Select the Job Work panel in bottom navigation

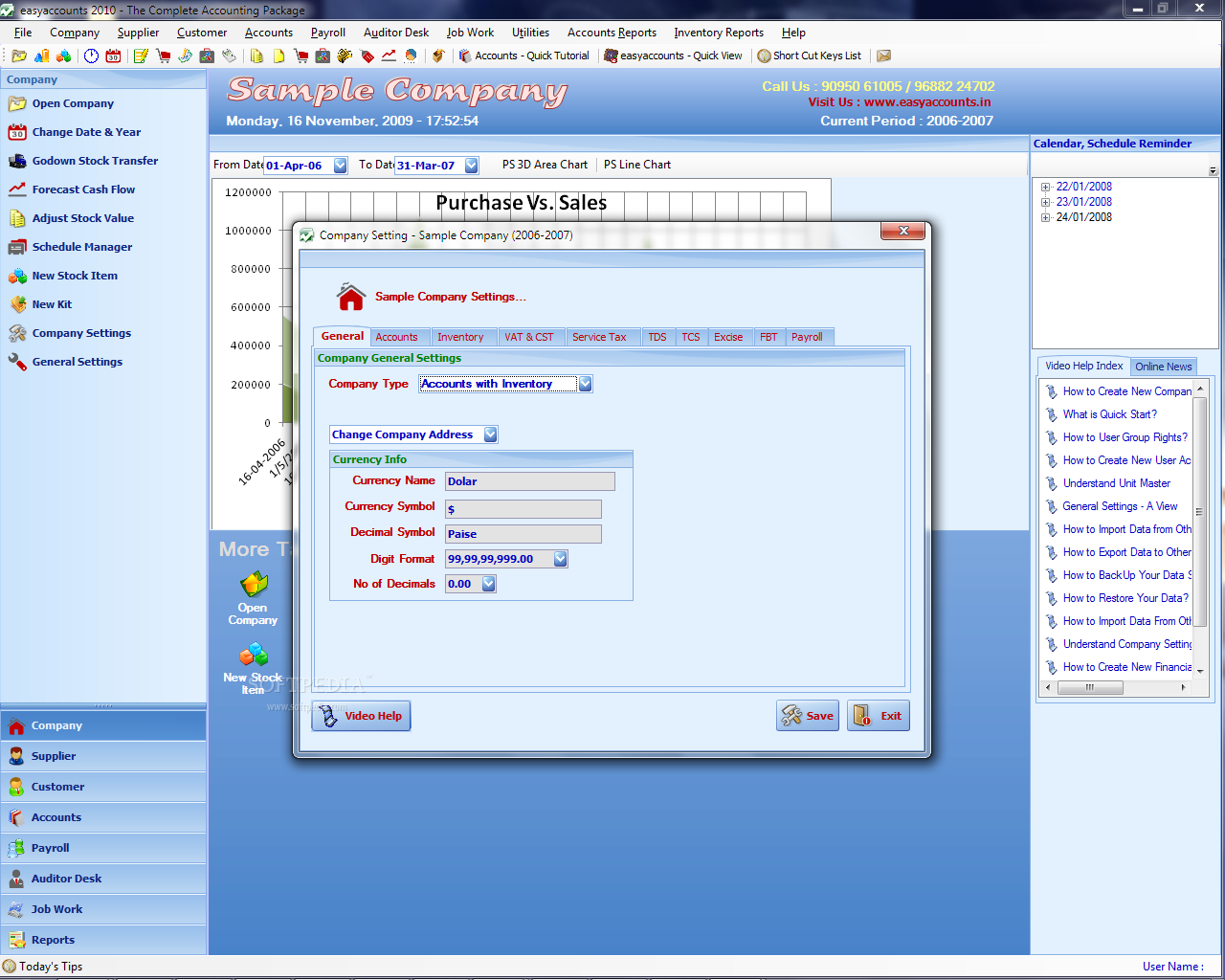[103, 909]
